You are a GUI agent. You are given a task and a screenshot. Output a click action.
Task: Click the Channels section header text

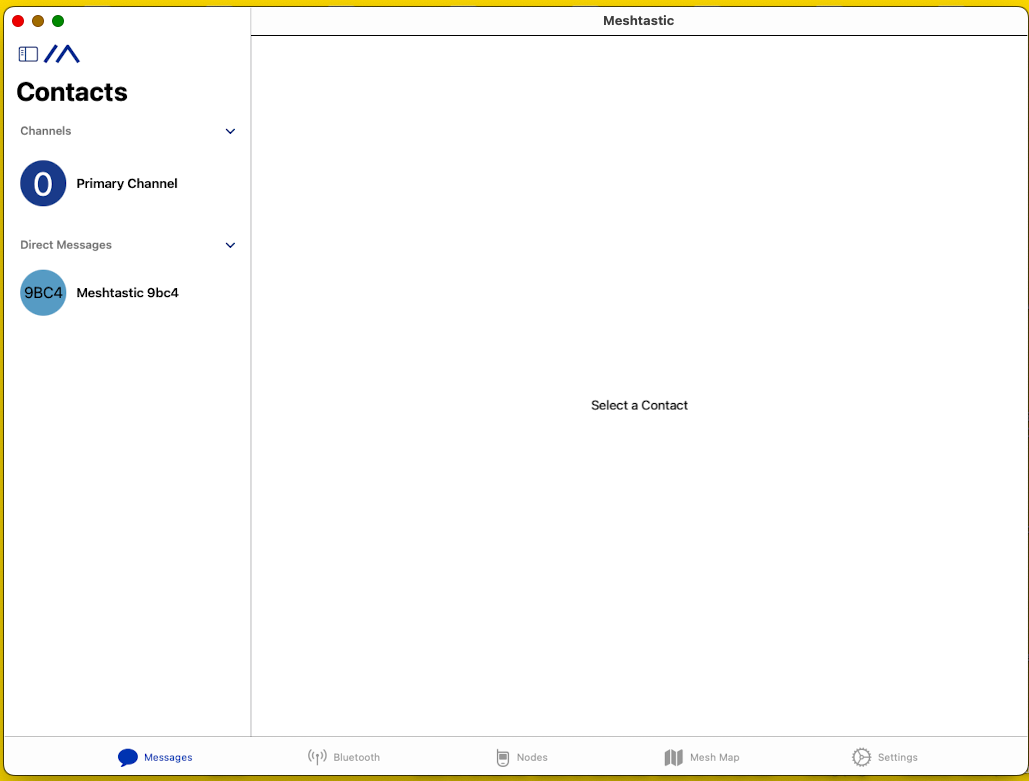pyautogui.click(x=45, y=131)
